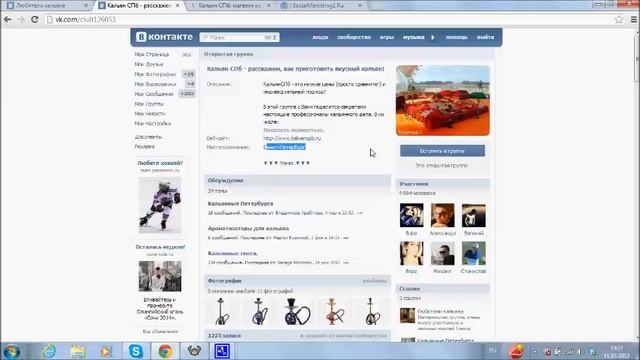Open member Станислав avatar
Viewport: 640px width, 360px height.
473,253
